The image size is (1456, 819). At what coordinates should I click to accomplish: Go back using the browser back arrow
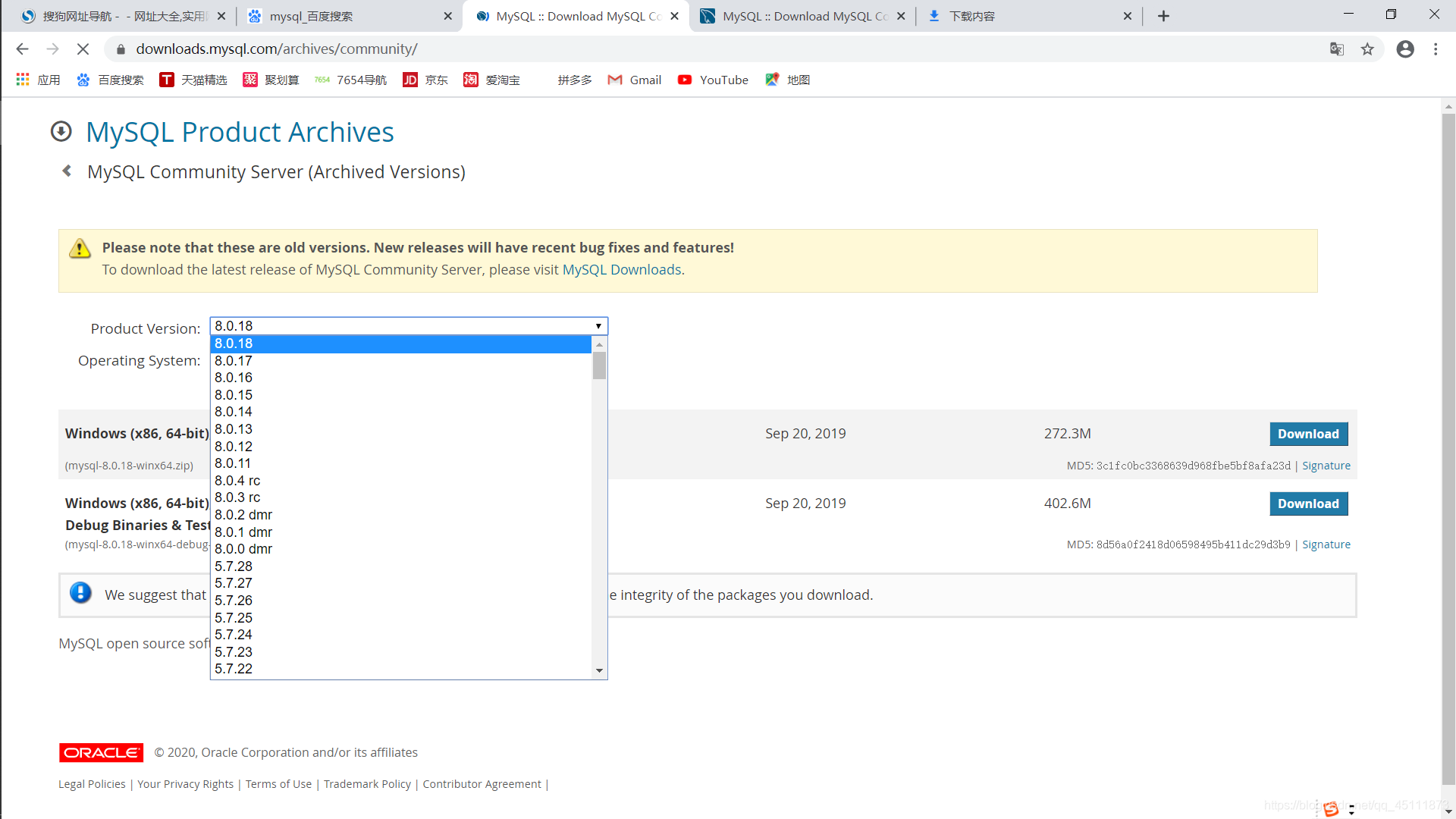pyautogui.click(x=22, y=49)
